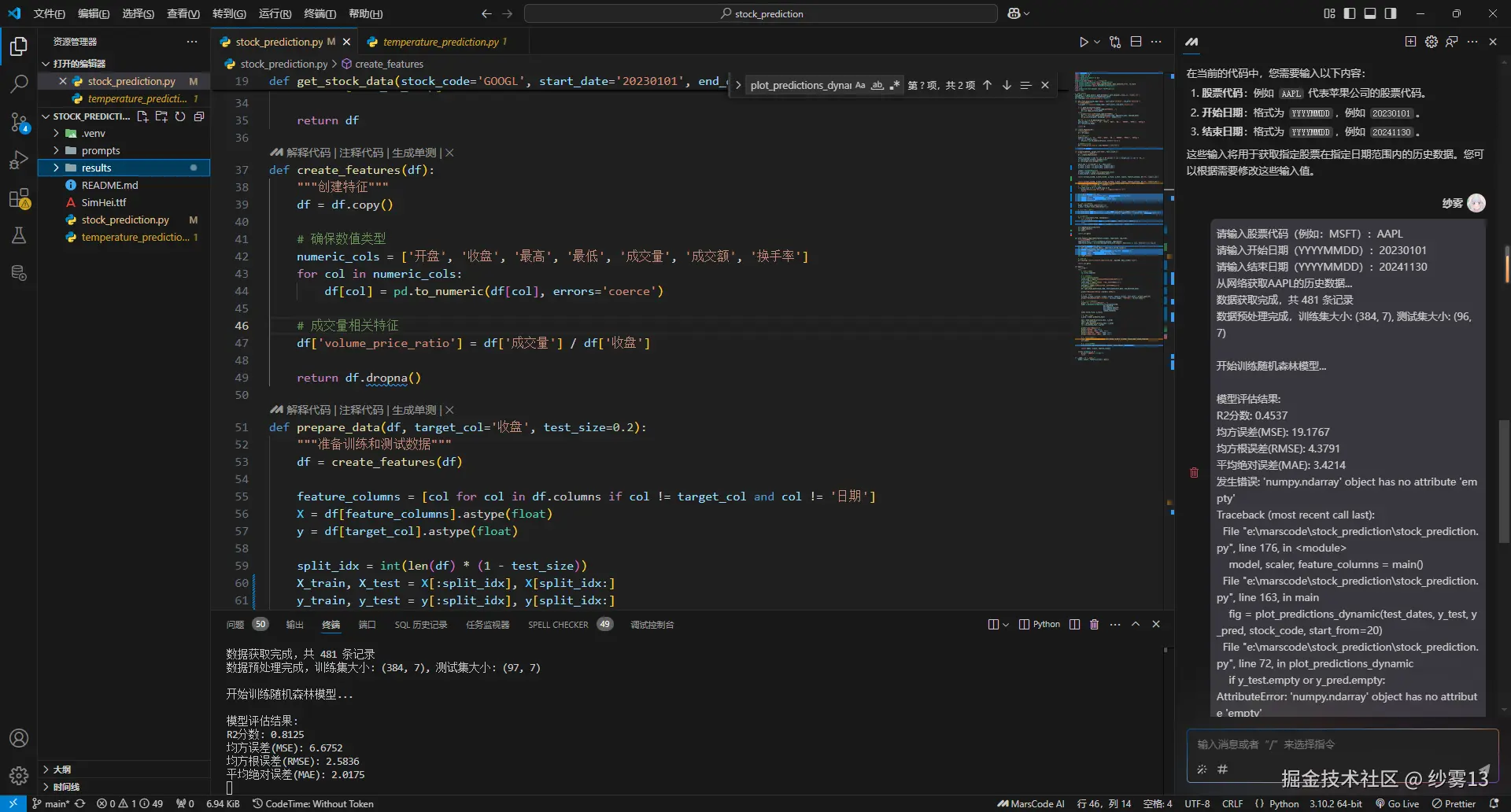Open the Extensions view
This screenshot has width=1511, height=812.
click(x=19, y=198)
